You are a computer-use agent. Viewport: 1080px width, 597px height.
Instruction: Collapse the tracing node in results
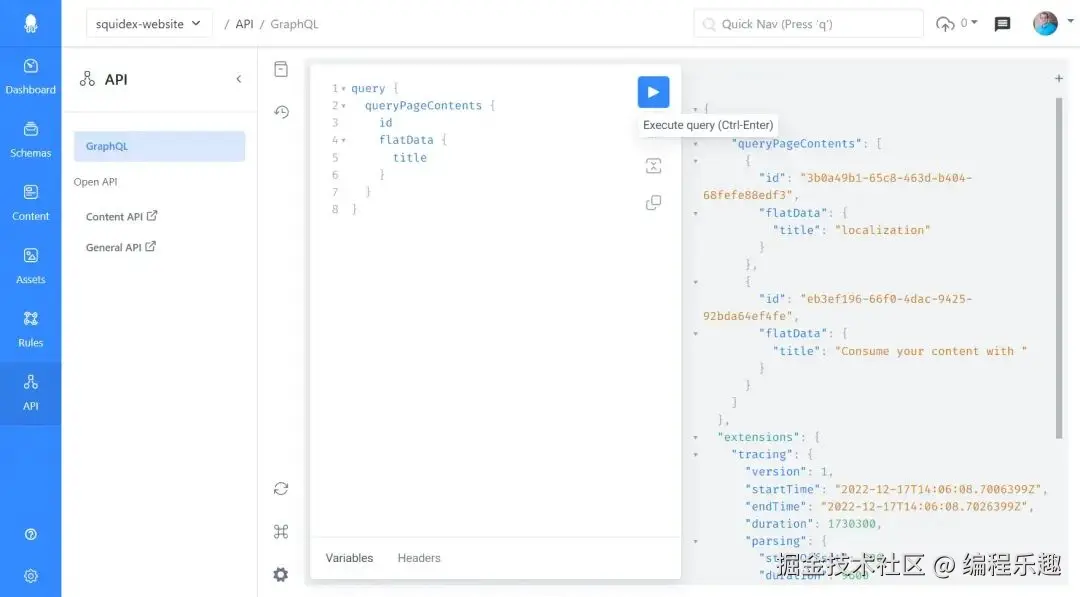[x=696, y=454]
